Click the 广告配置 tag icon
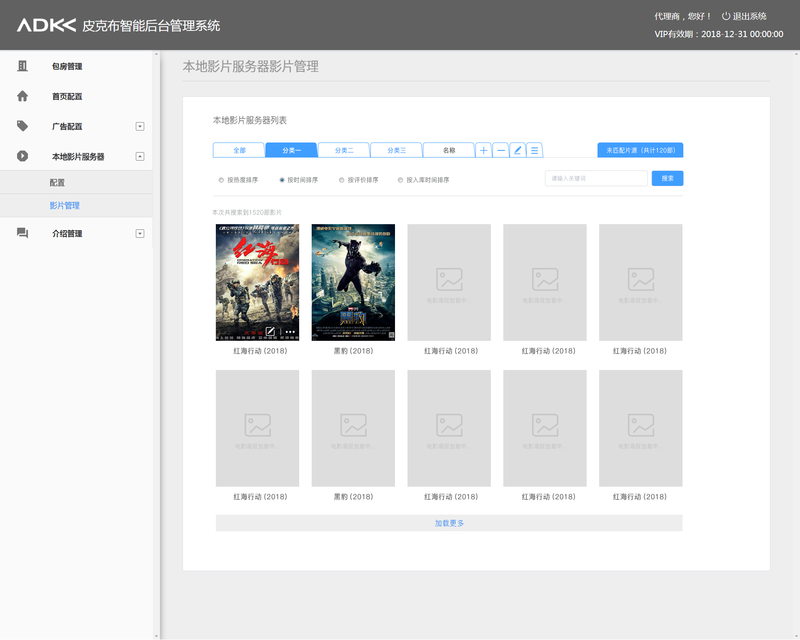Screen dimensions: 800x640 pos(22,126)
